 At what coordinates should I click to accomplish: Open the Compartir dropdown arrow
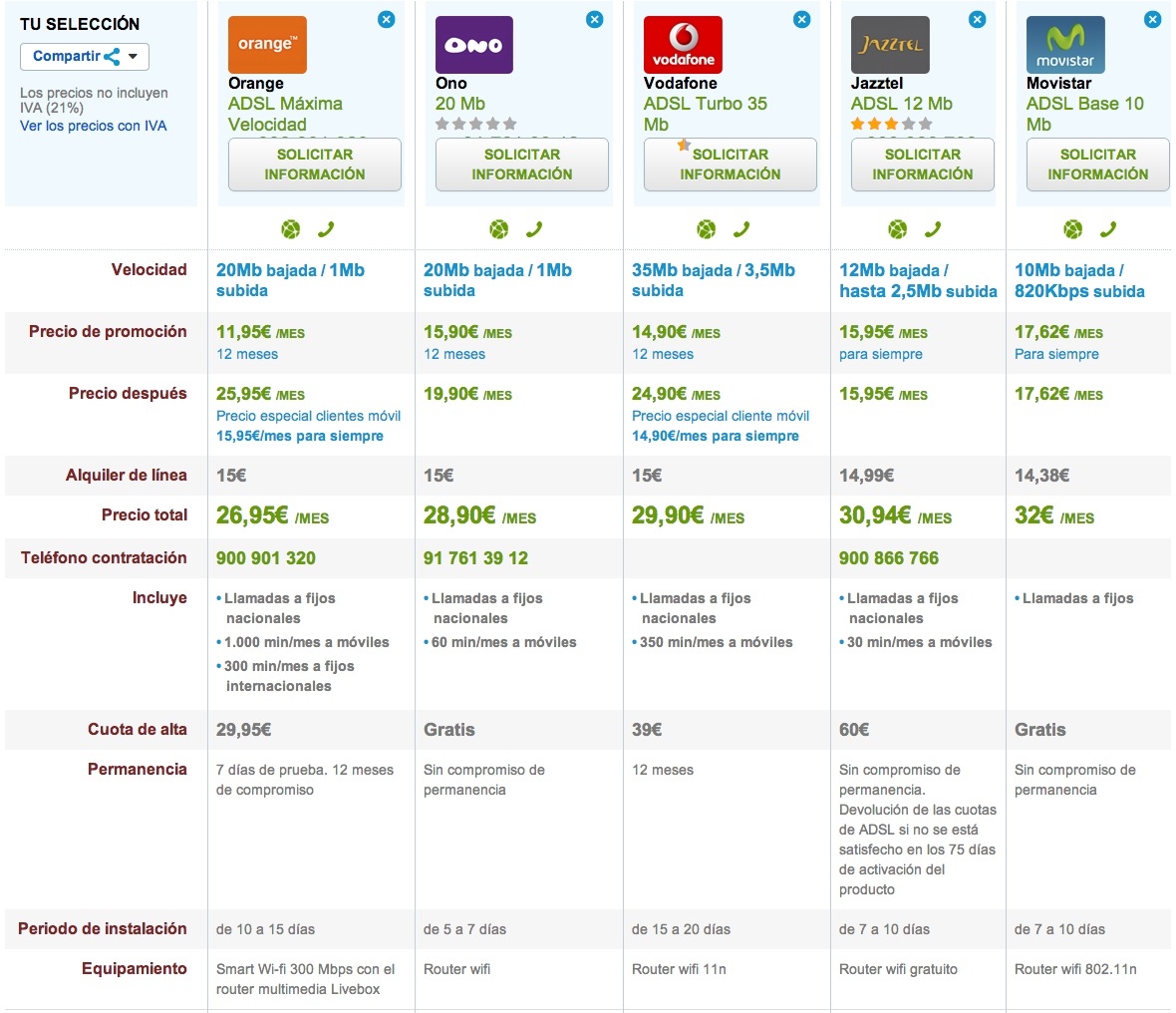133,56
